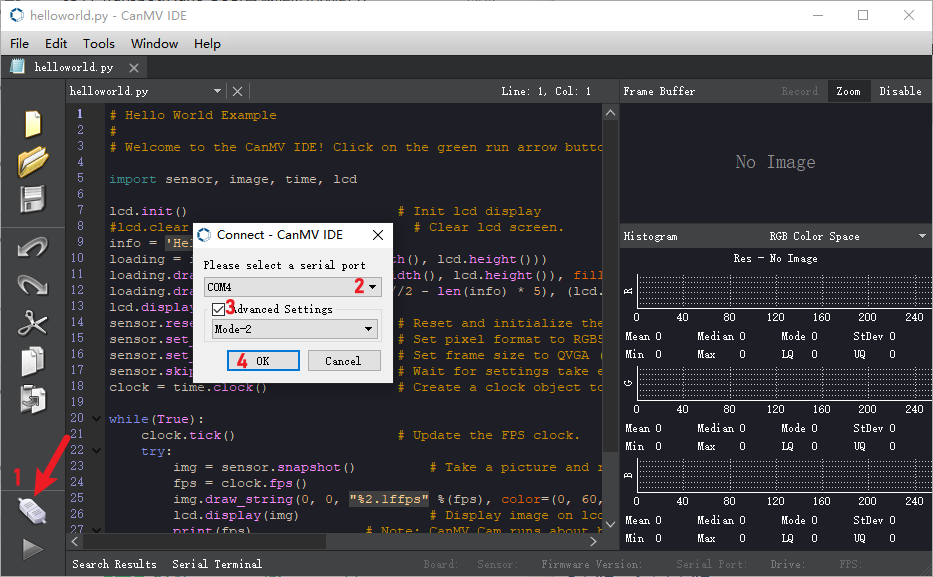Image resolution: width=933 pixels, height=577 pixels.
Task: Click the horizontal scrollbar thumb
Action: (205, 541)
